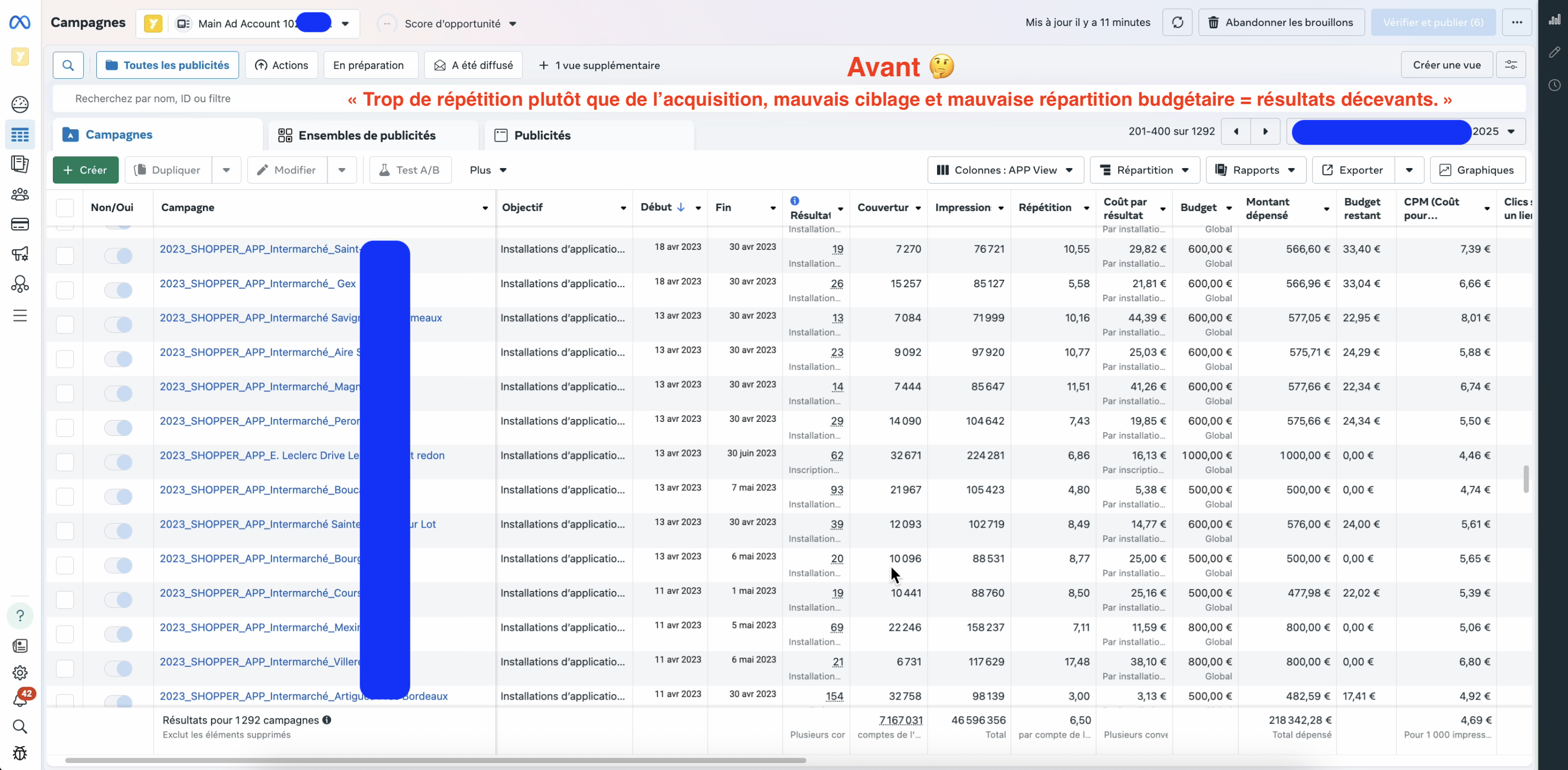Click the info icon beside Résultats pour 1292 campagnes
The width and height of the screenshot is (1568, 770).
(x=327, y=720)
